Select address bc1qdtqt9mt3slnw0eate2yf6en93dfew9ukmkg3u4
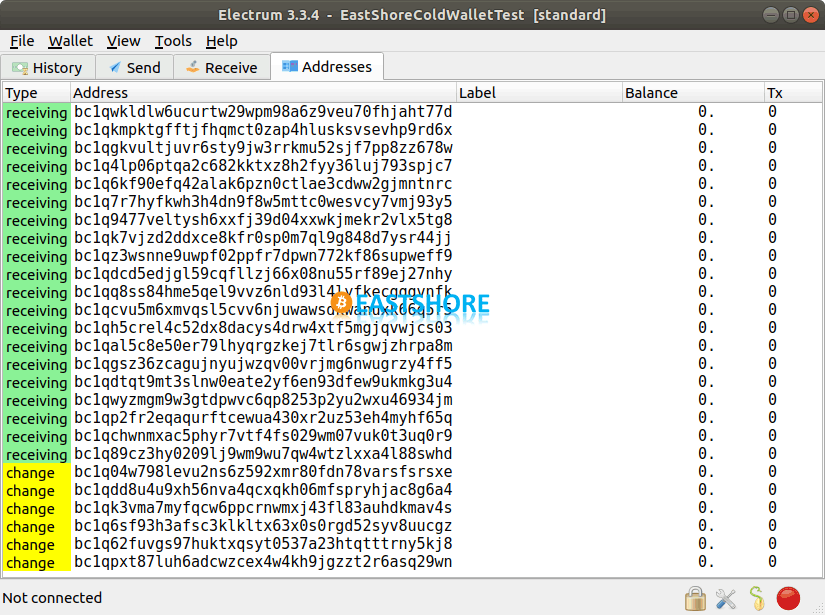 [x=263, y=381]
